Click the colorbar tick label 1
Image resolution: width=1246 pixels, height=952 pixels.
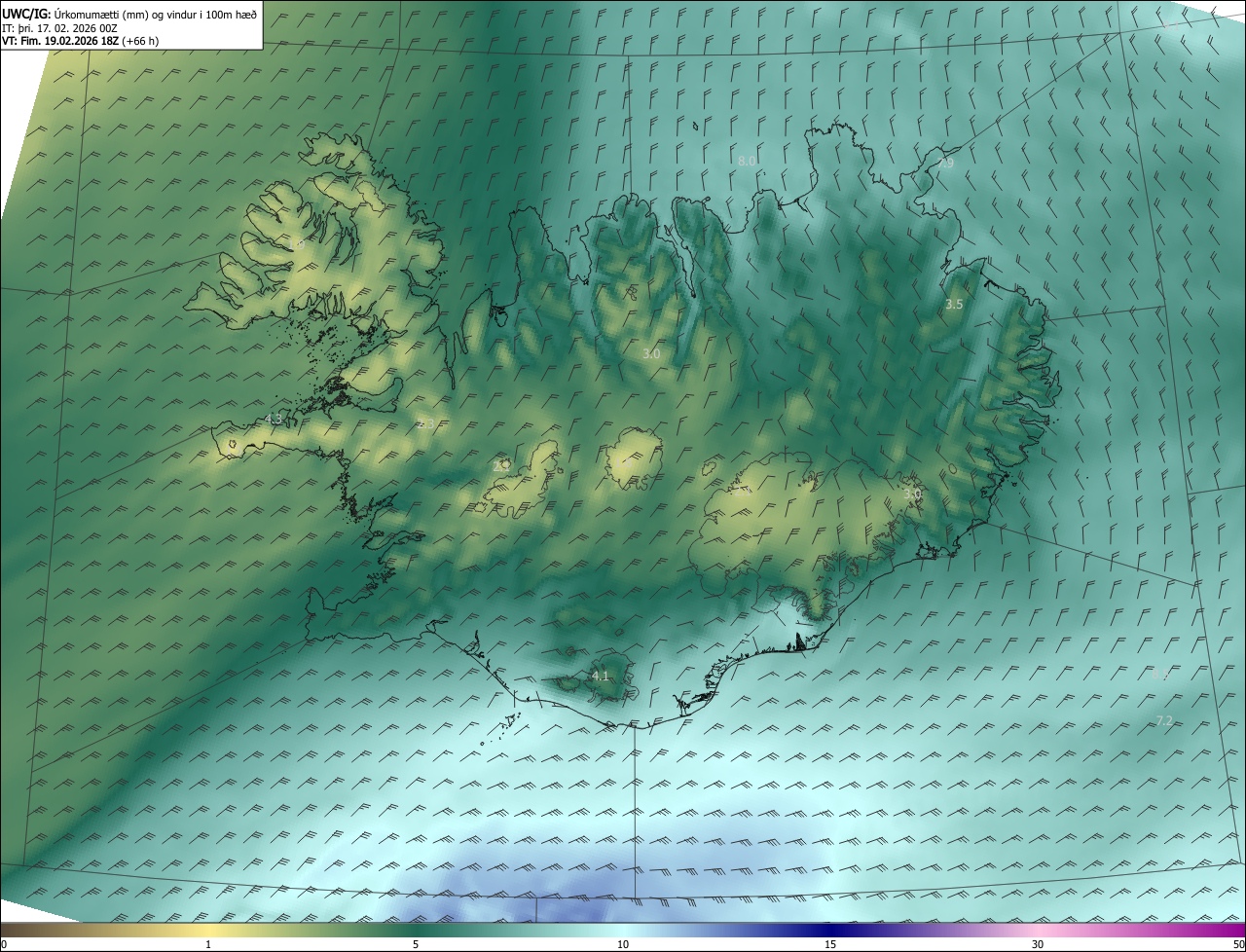point(208,944)
